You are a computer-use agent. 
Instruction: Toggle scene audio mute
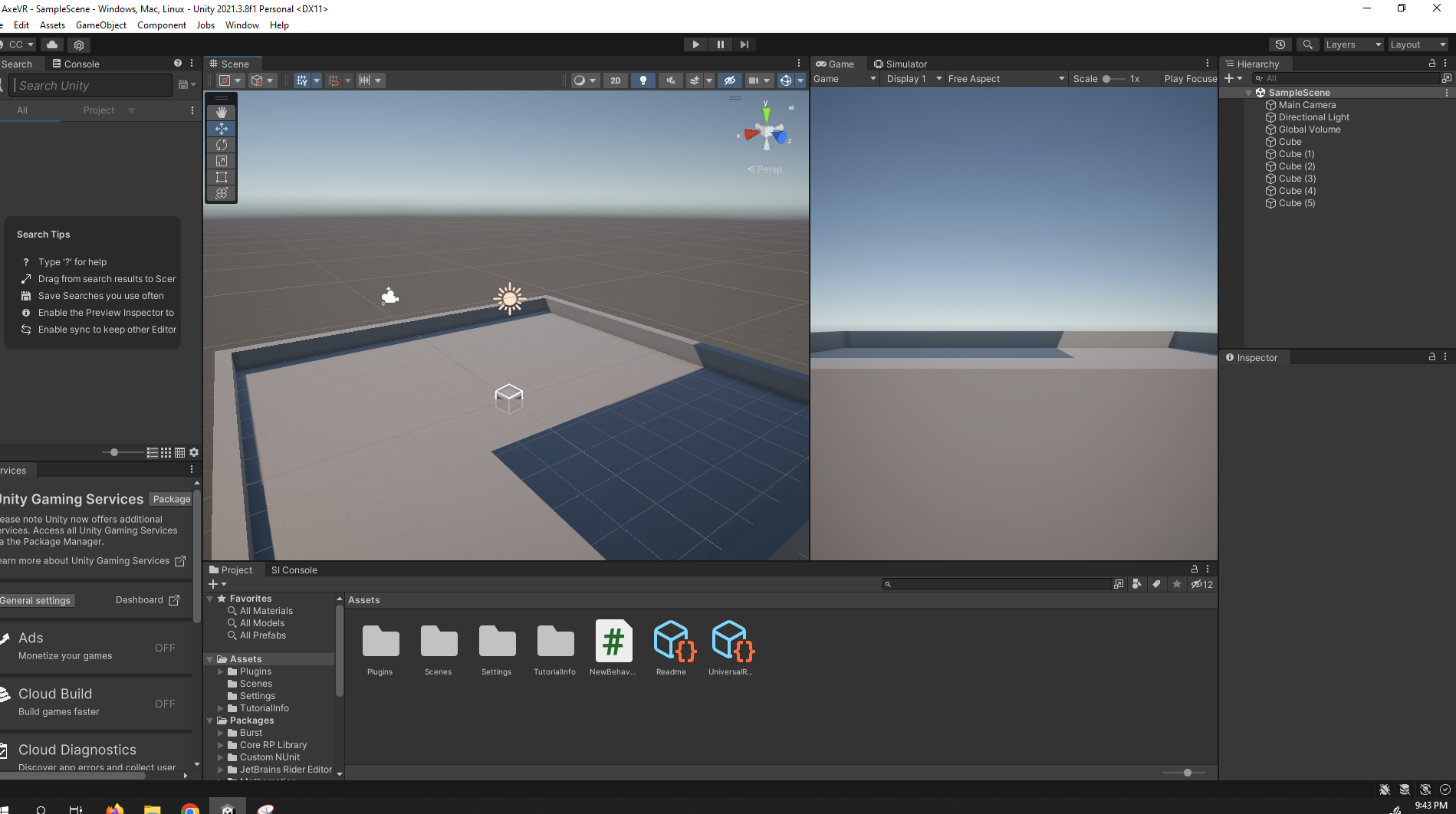pos(671,80)
